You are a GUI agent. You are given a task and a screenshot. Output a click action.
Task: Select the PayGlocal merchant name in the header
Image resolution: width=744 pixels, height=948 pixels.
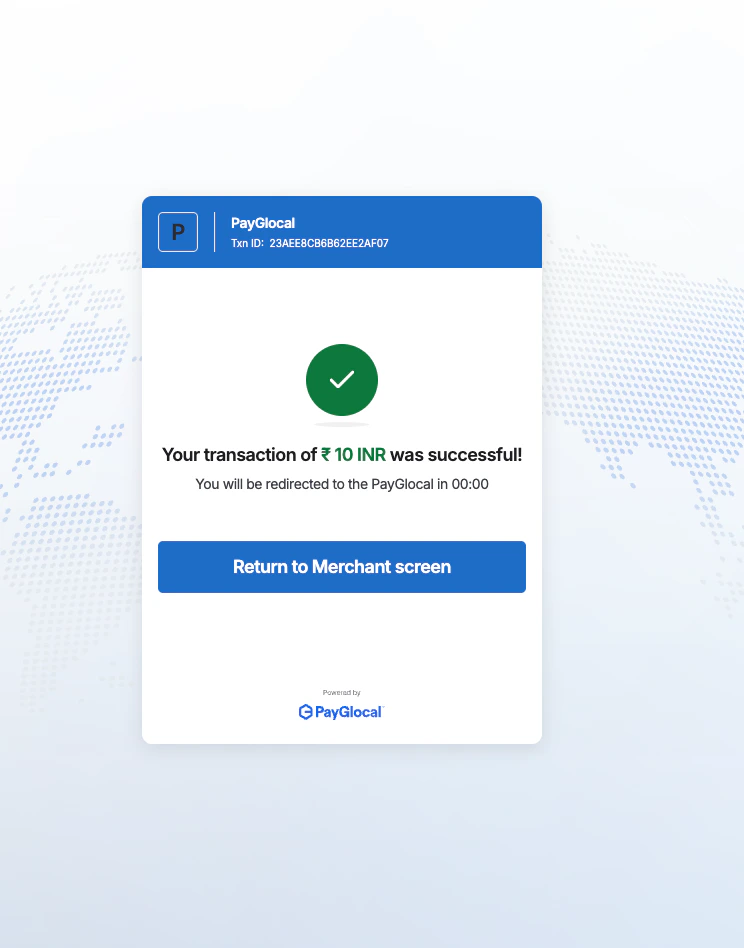click(x=263, y=223)
